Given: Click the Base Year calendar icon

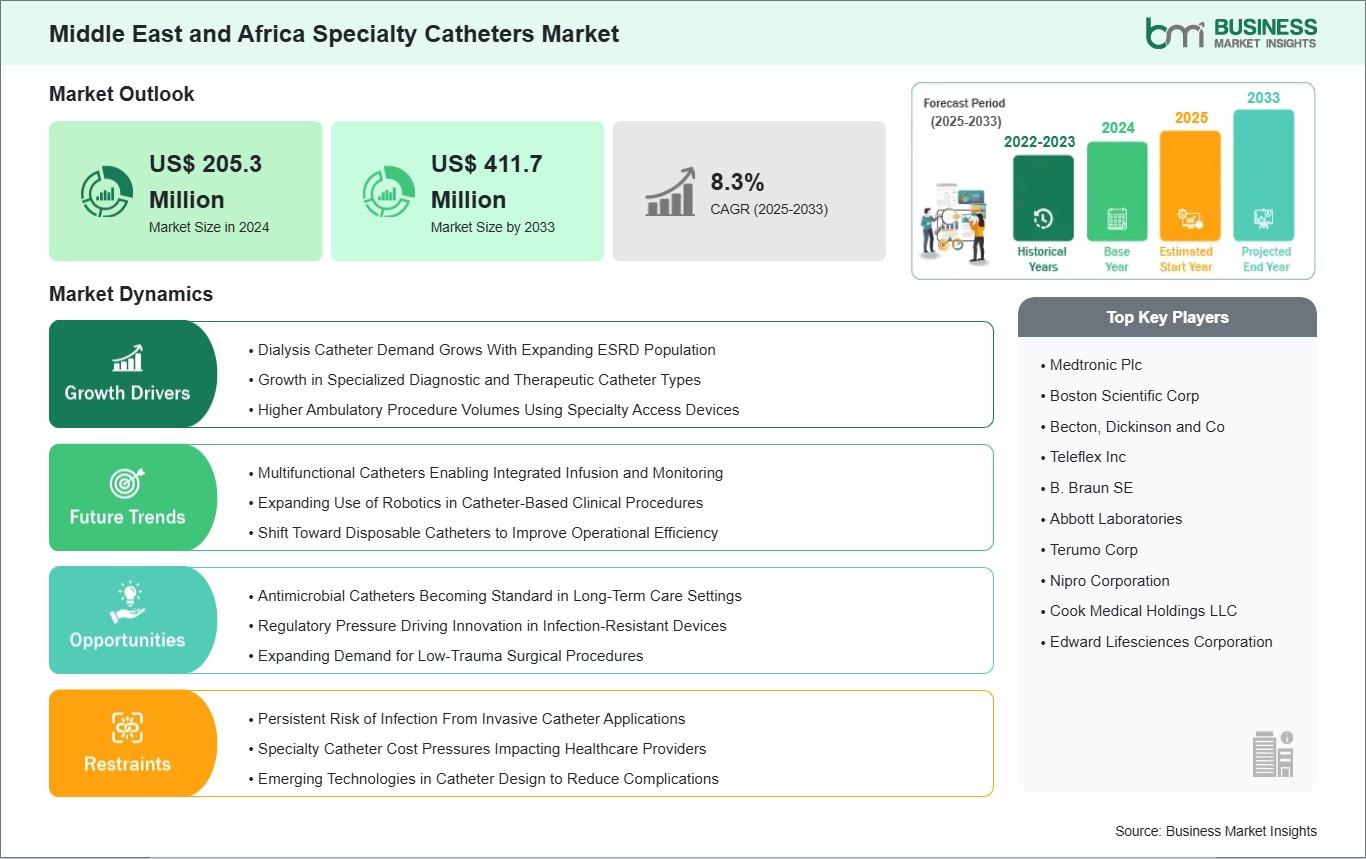Looking at the screenshot, I should click(x=1116, y=219).
